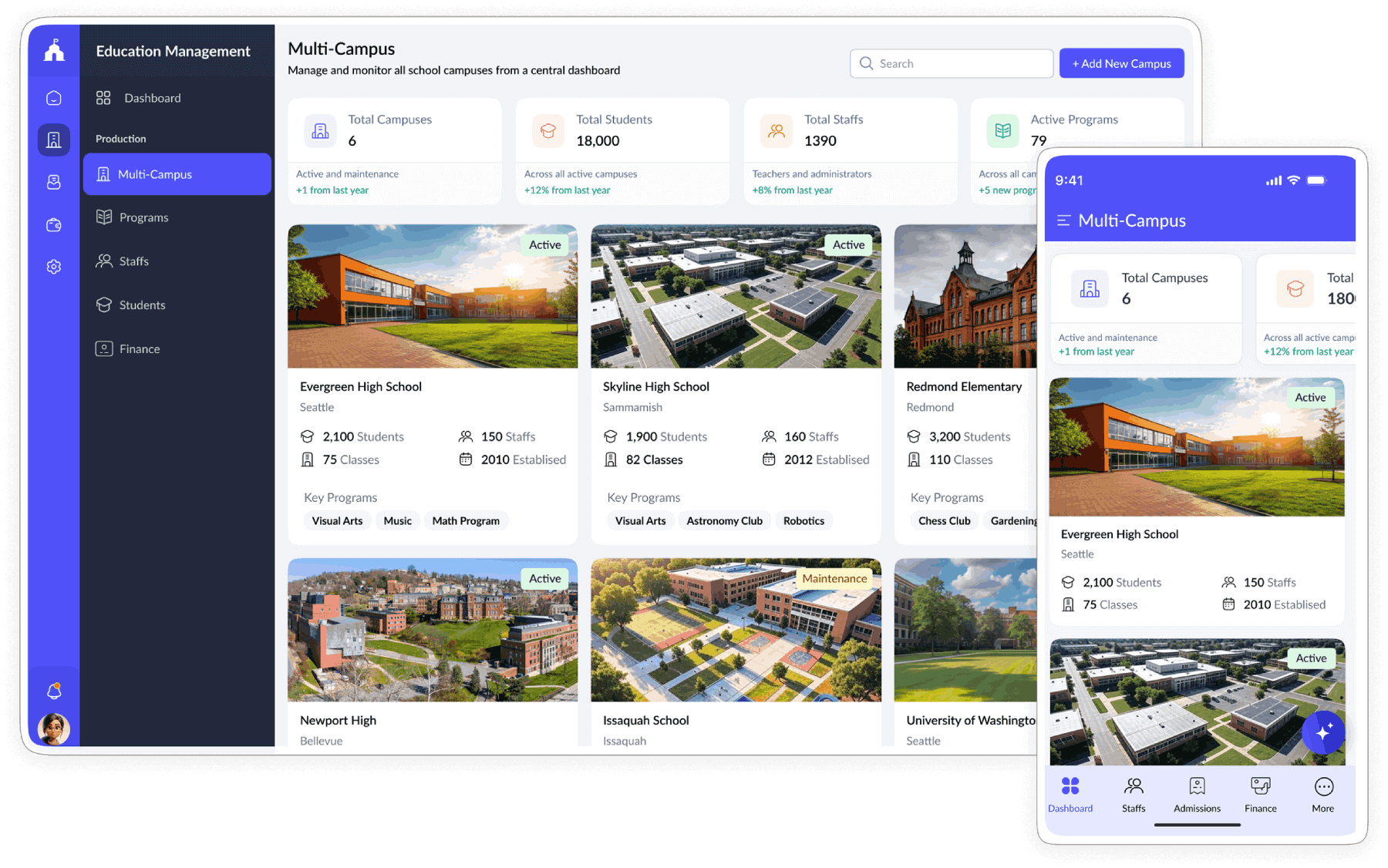
Task: Open the Evergreen High School campus image
Action: 432,296
